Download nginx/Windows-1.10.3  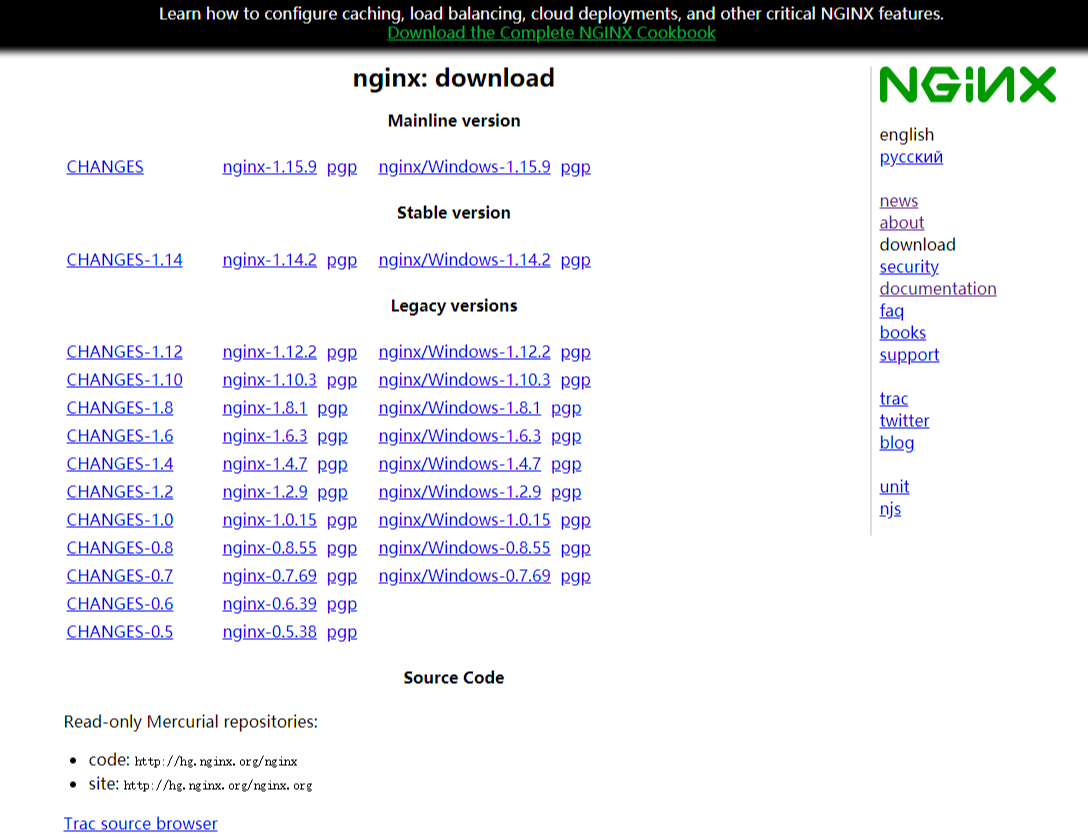point(464,379)
